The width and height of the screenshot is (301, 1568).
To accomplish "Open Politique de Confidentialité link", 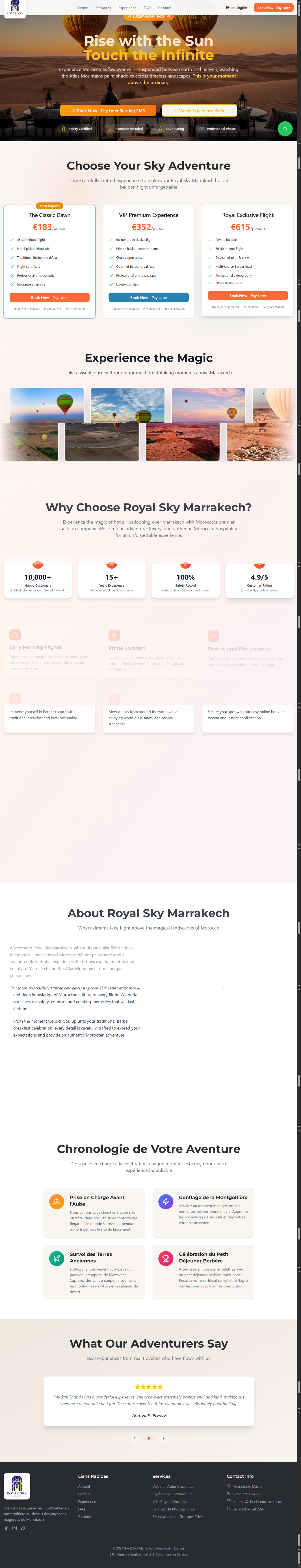I will [131, 1554].
